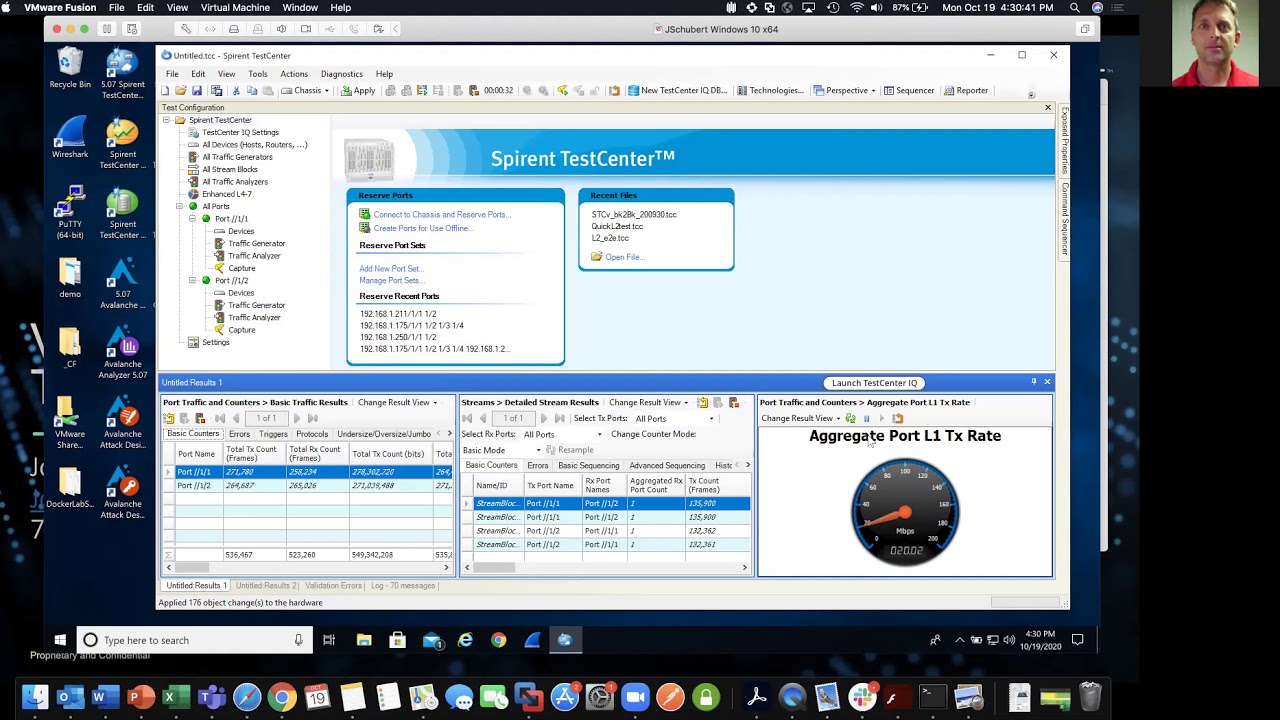1280x720 pixels.
Task: Click the New file toolbar icon
Action: (165, 90)
